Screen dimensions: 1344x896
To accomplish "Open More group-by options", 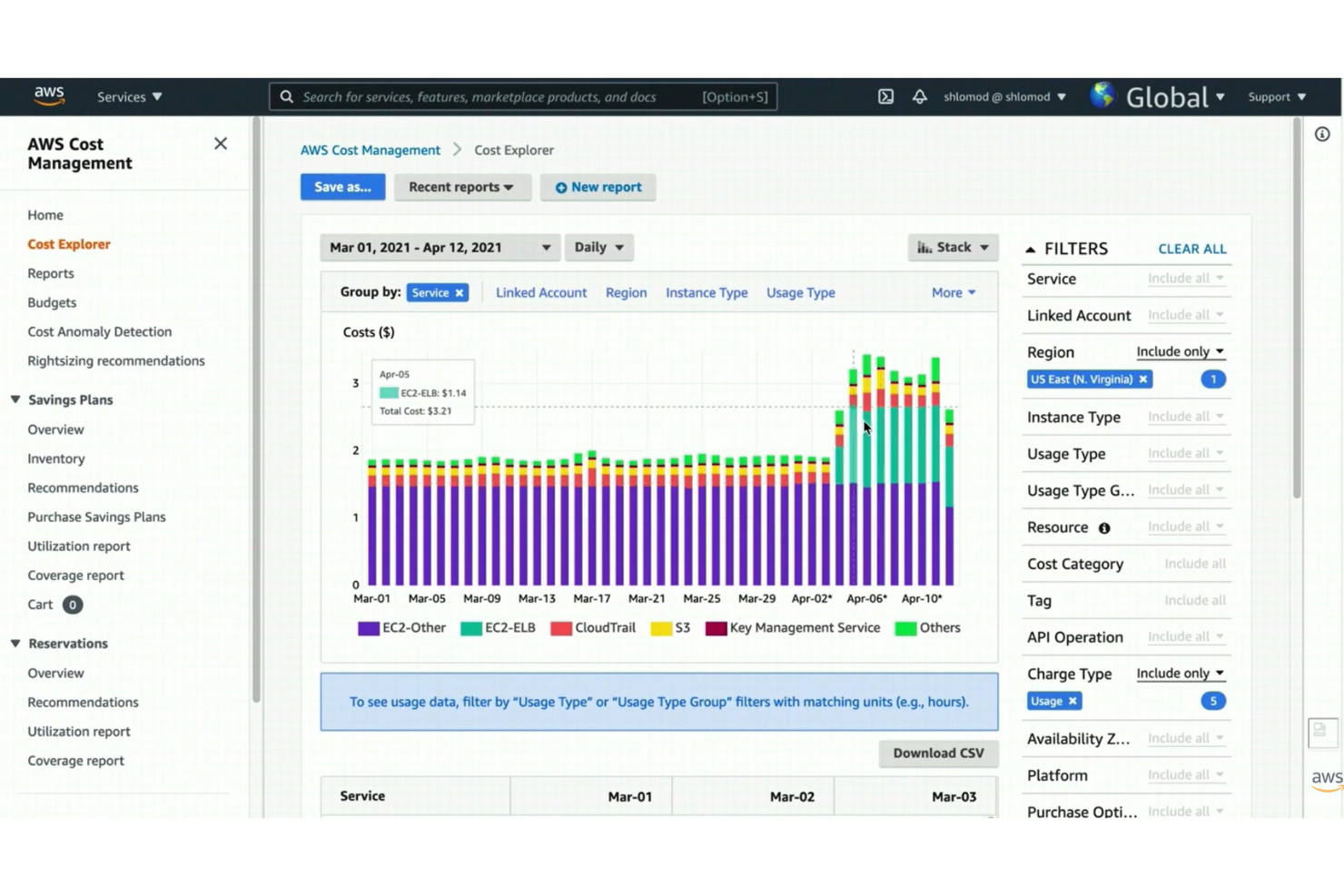I will [954, 292].
